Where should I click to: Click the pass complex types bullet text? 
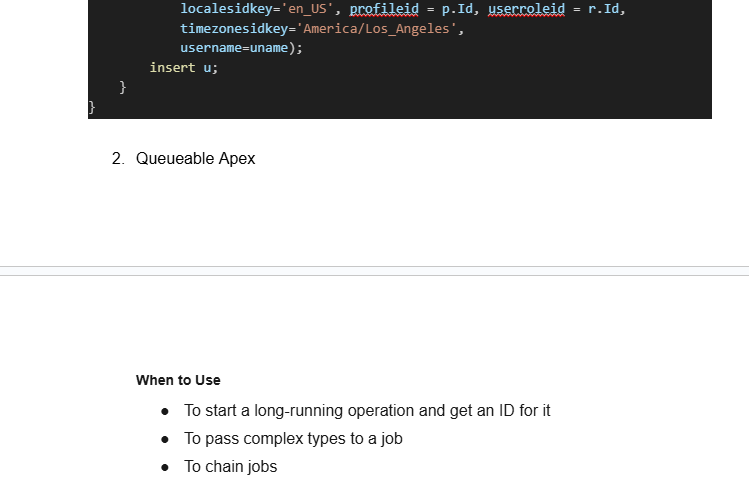(x=293, y=439)
